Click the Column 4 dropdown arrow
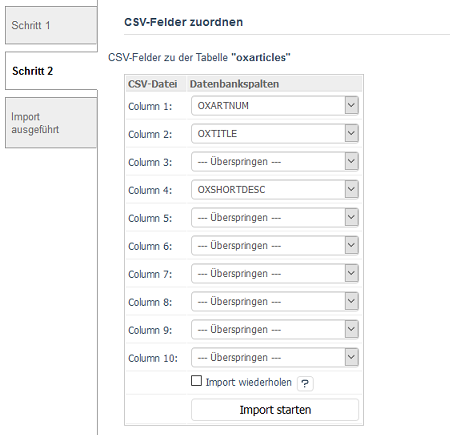This screenshot has width=450, height=435. [x=351, y=189]
